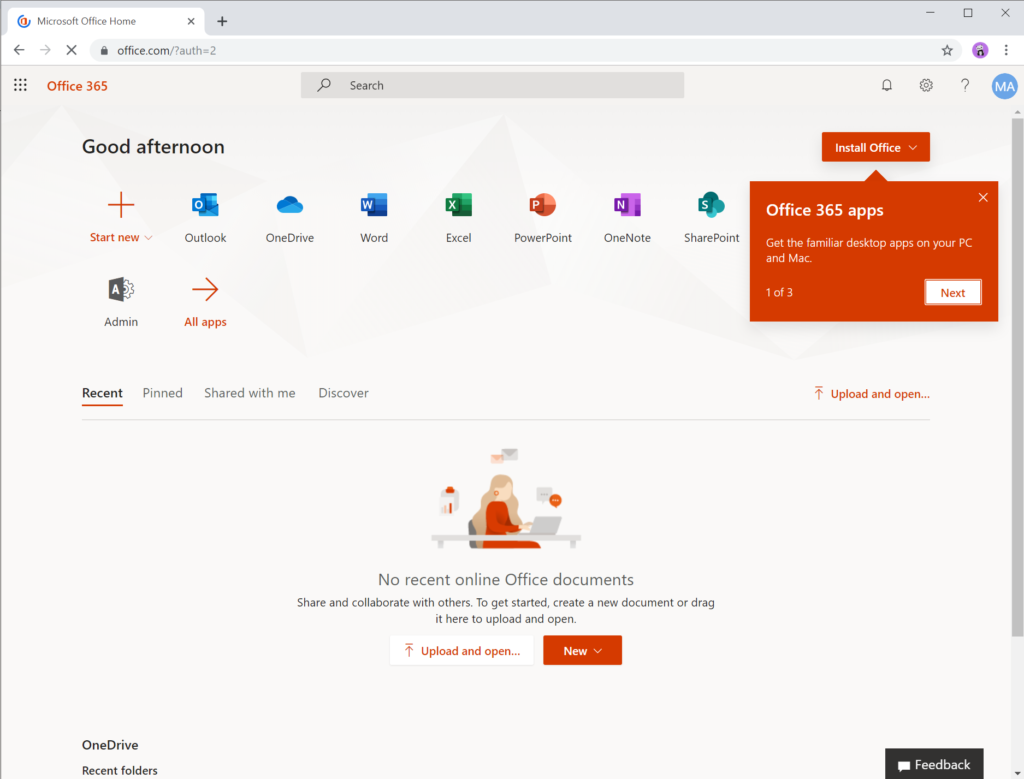Open Chrome three-dot menu

click(1006, 50)
